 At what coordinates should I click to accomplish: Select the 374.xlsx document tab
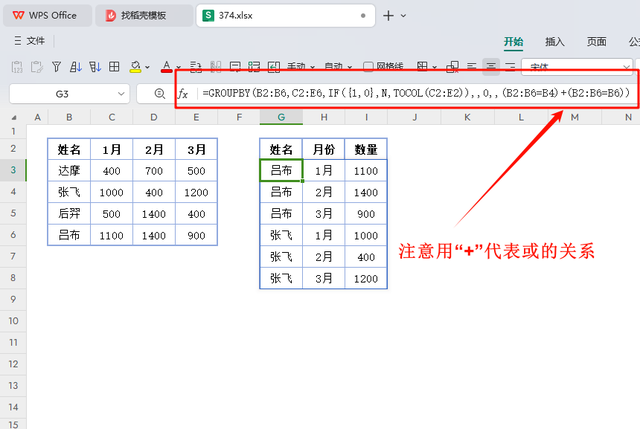(x=286, y=16)
